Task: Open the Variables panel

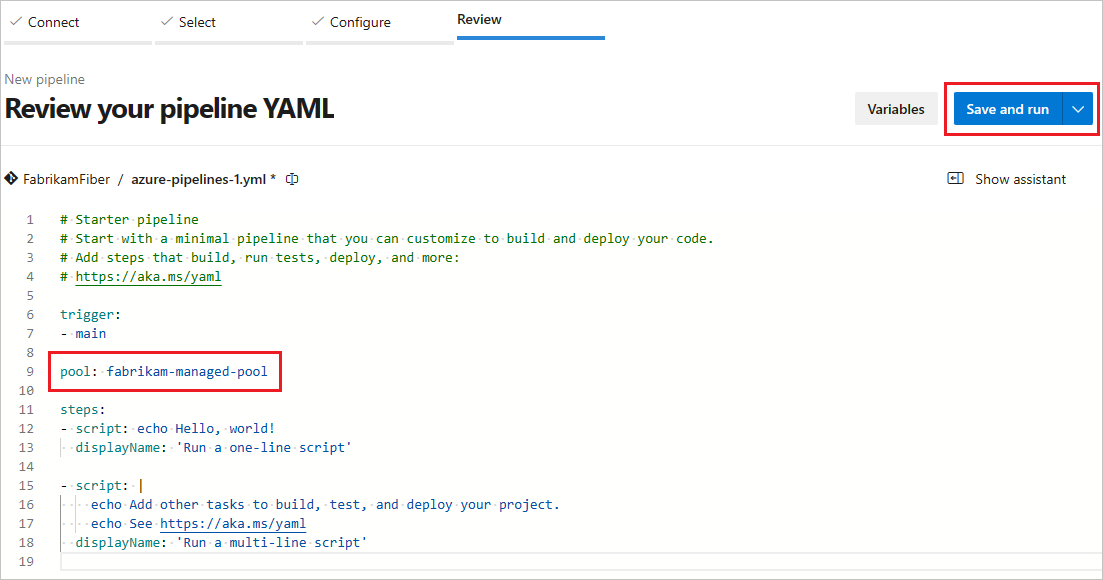Action: pyautogui.click(x=895, y=109)
